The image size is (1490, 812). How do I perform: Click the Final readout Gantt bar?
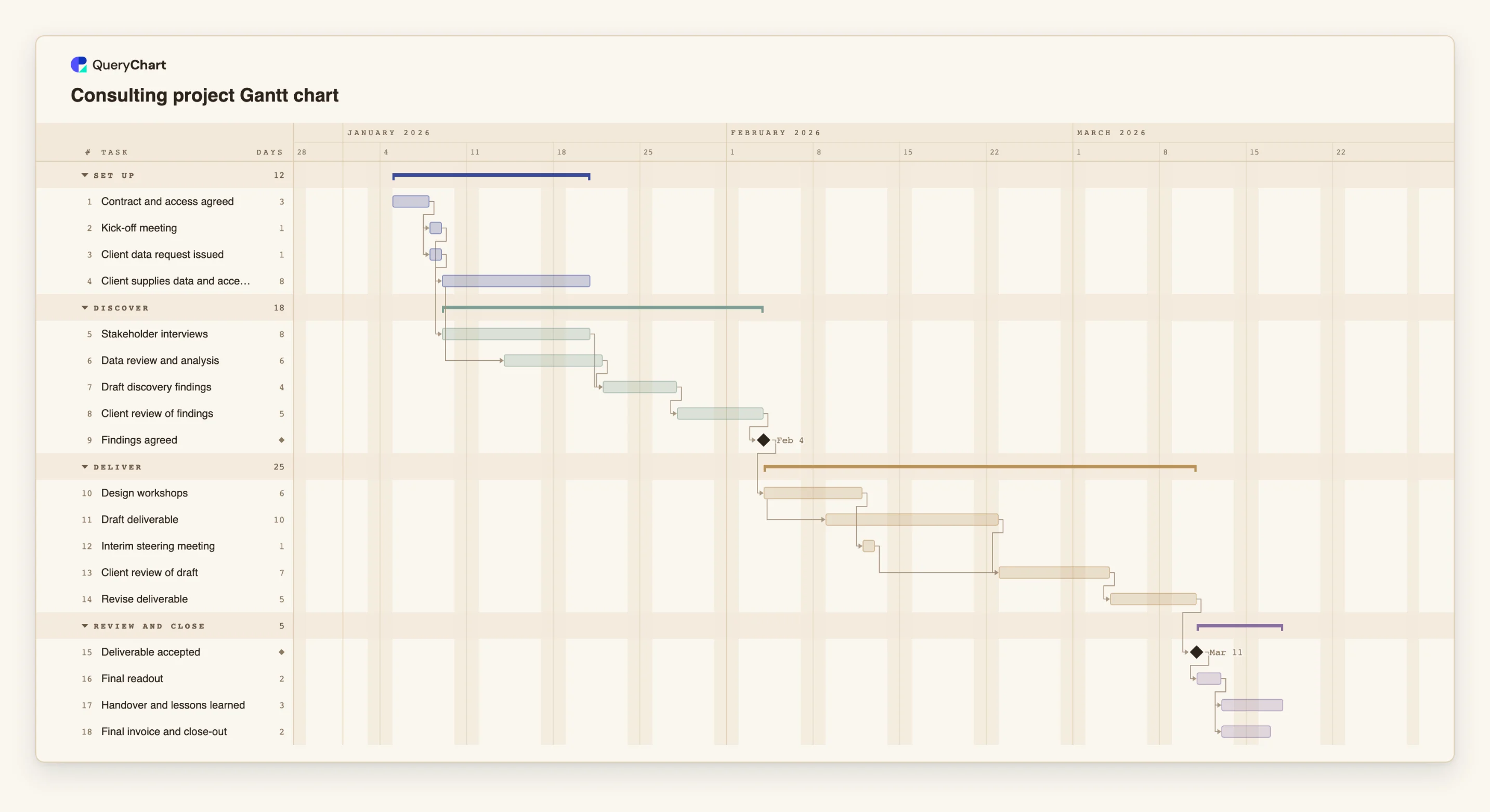point(1209,678)
